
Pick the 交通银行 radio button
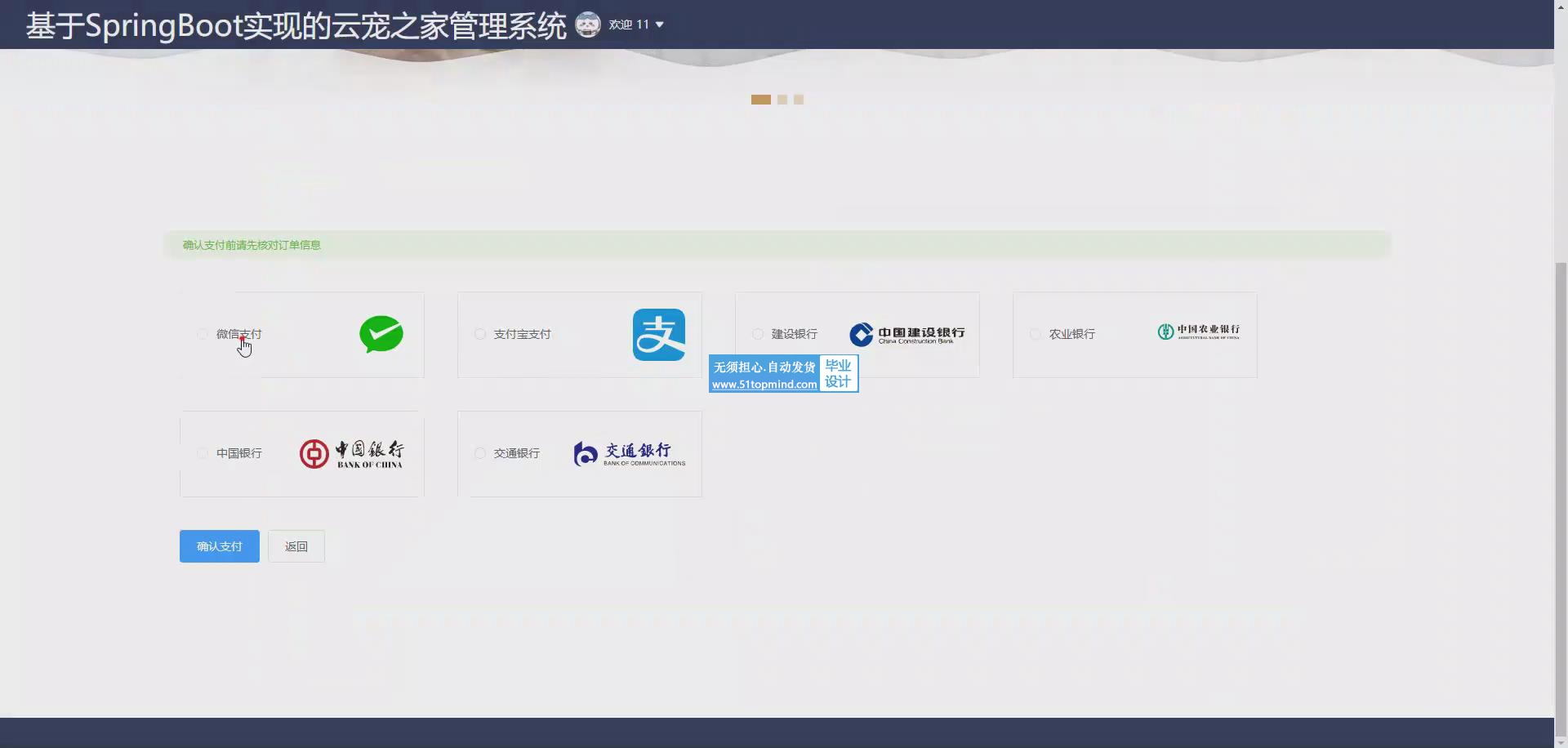click(480, 453)
